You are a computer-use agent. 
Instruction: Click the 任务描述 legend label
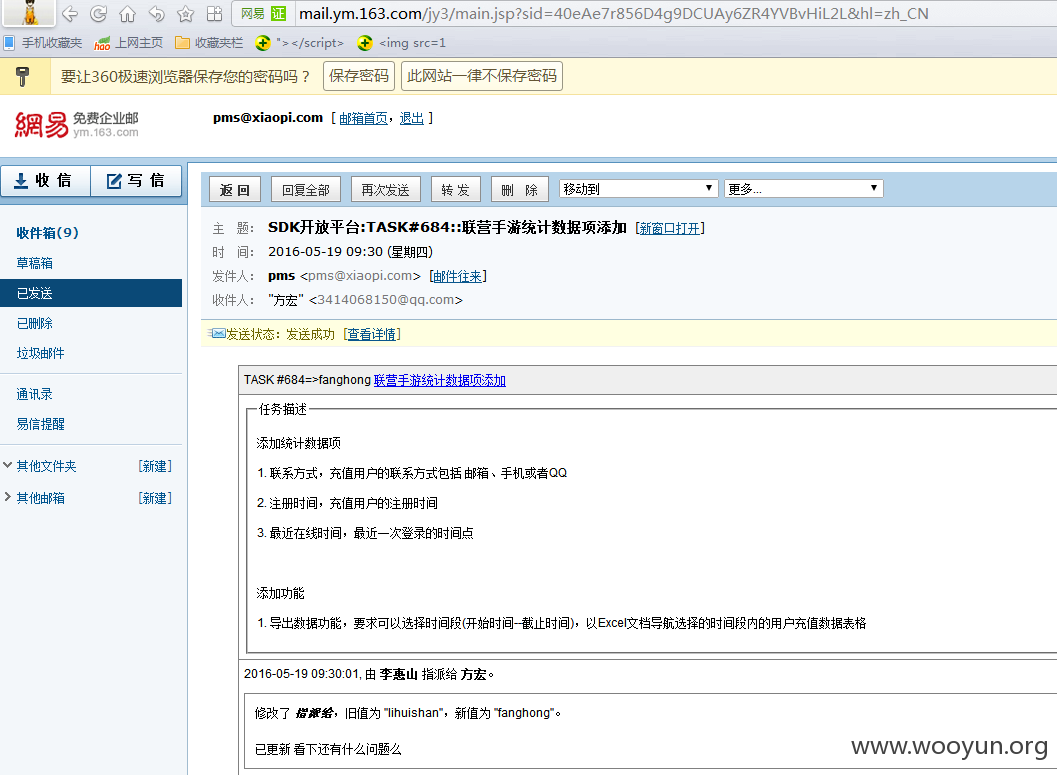coord(283,409)
